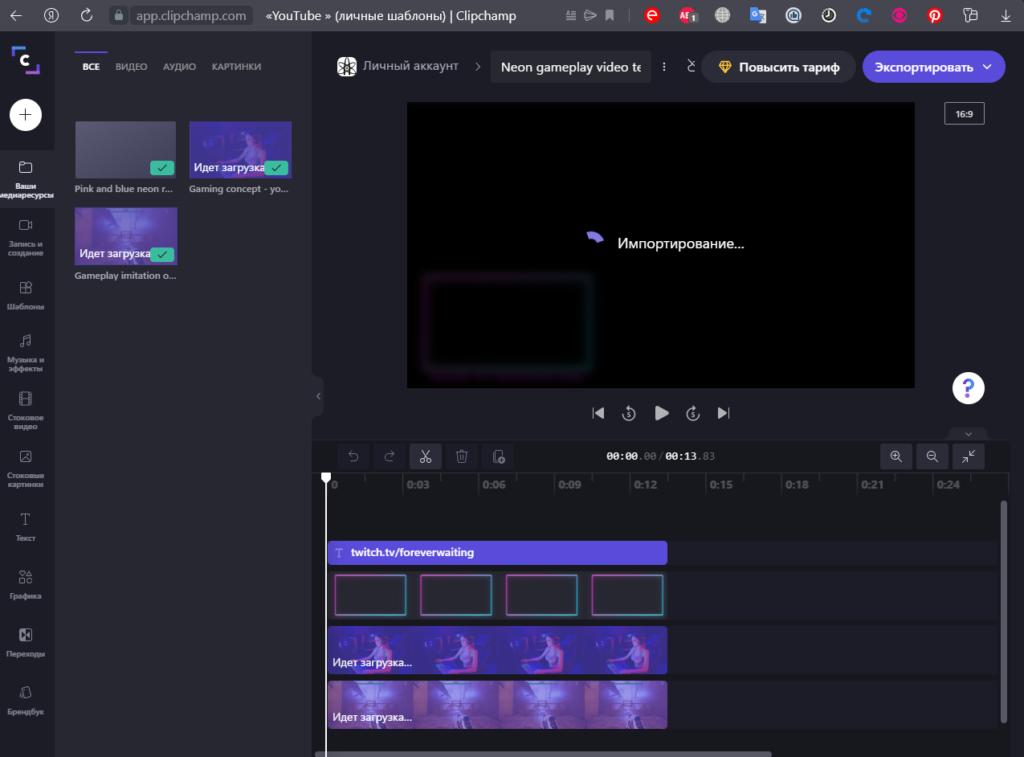The height and width of the screenshot is (757, 1024).
Task: Click the undo arrow in the timeline toolbar
Action: click(x=353, y=457)
